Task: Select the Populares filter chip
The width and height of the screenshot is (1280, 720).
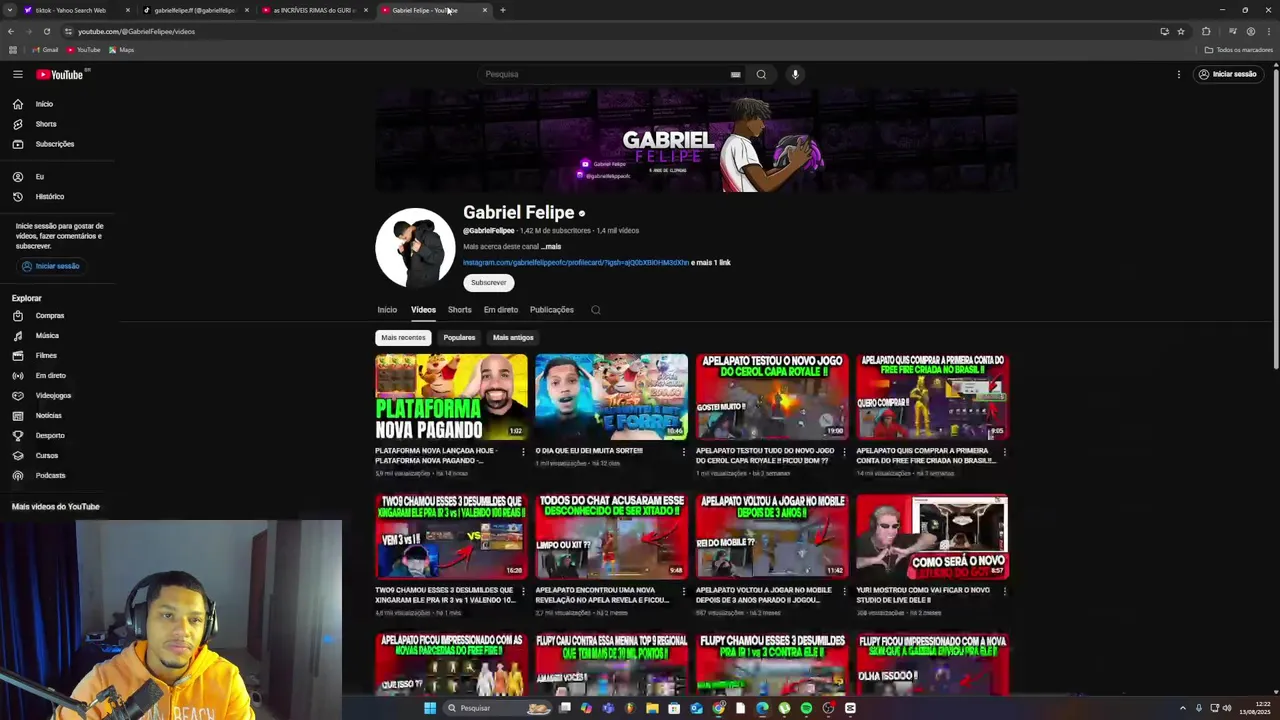Action: click(459, 338)
